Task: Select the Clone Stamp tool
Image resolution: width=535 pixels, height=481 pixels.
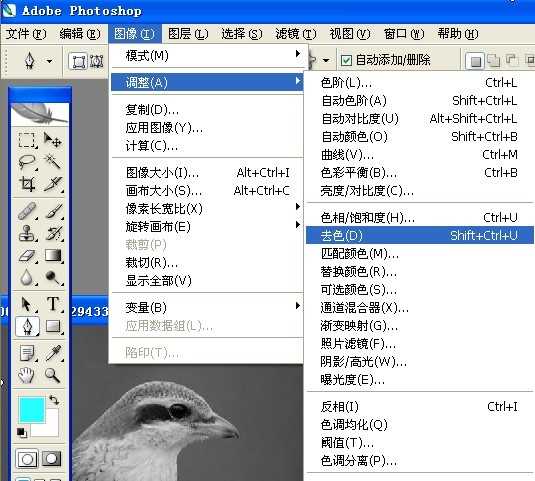Action: click(x=27, y=233)
